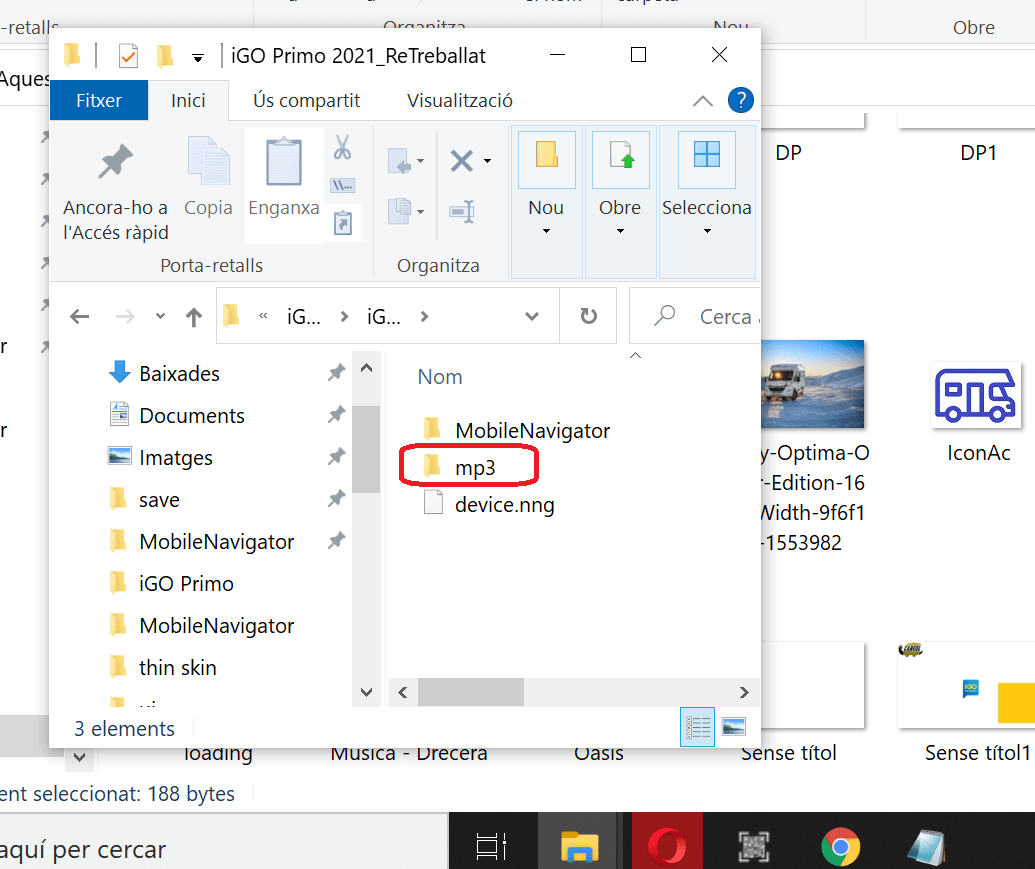
Task: Click the Enganxa clipboard icon
Action: tap(283, 163)
